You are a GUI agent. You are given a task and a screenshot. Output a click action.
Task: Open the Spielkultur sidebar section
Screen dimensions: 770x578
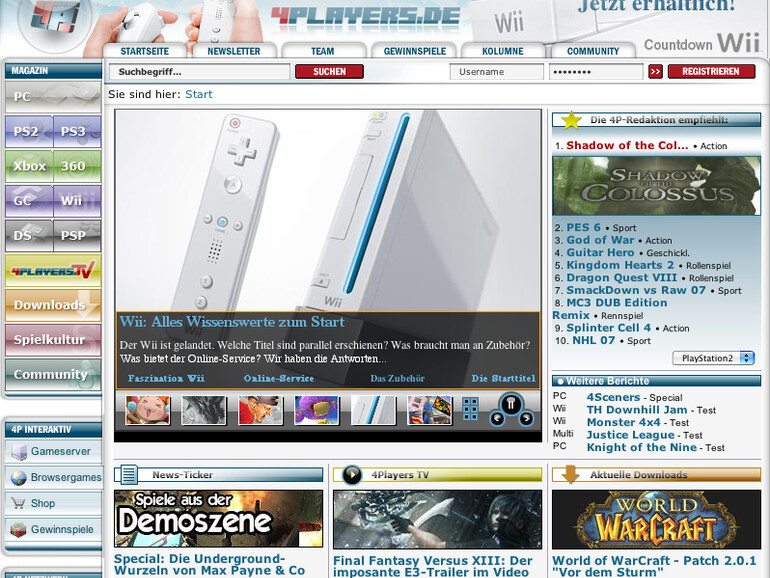coord(53,340)
